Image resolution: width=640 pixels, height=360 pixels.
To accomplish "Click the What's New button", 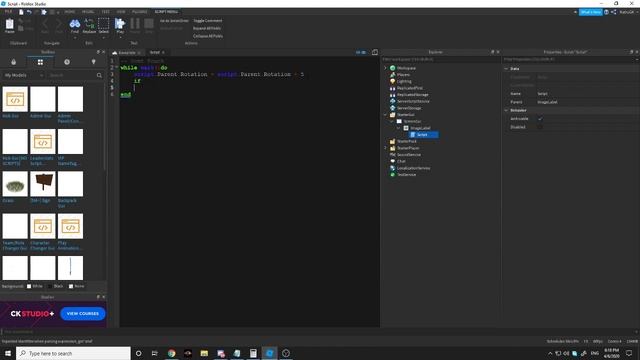I will tap(591, 12).
